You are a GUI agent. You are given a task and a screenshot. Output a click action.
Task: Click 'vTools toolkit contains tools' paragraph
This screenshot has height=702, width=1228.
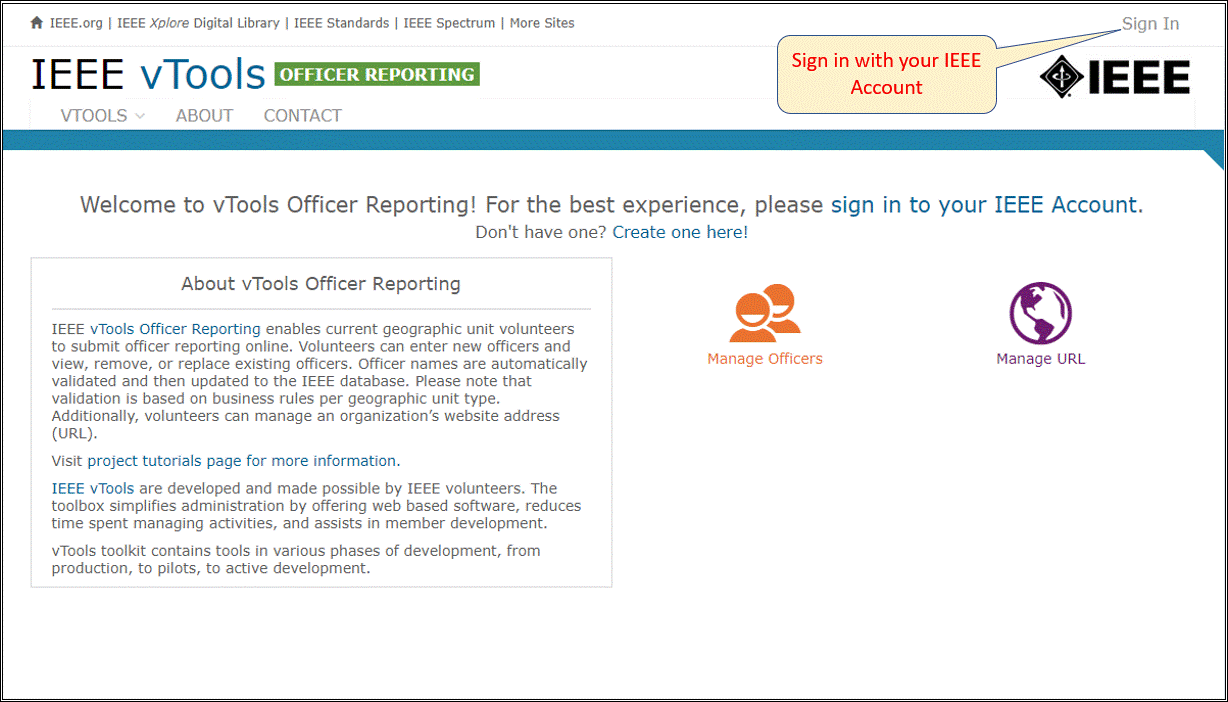coord(296,560)
